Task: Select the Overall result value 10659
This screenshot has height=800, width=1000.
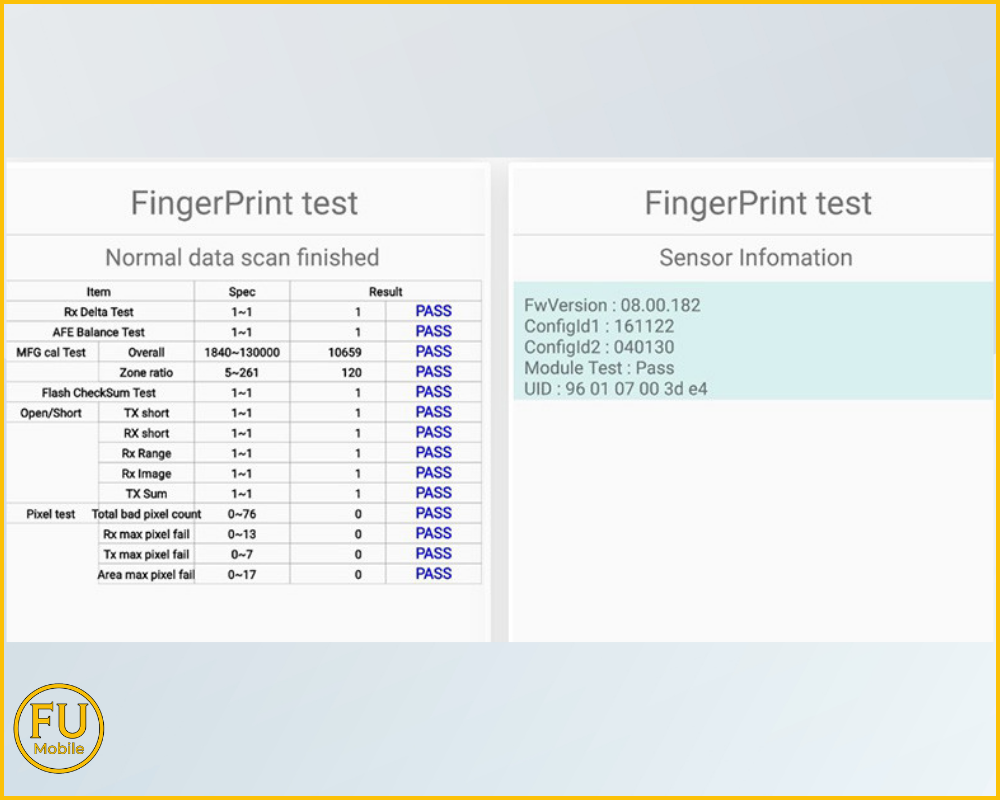Action: coord(344,352)
